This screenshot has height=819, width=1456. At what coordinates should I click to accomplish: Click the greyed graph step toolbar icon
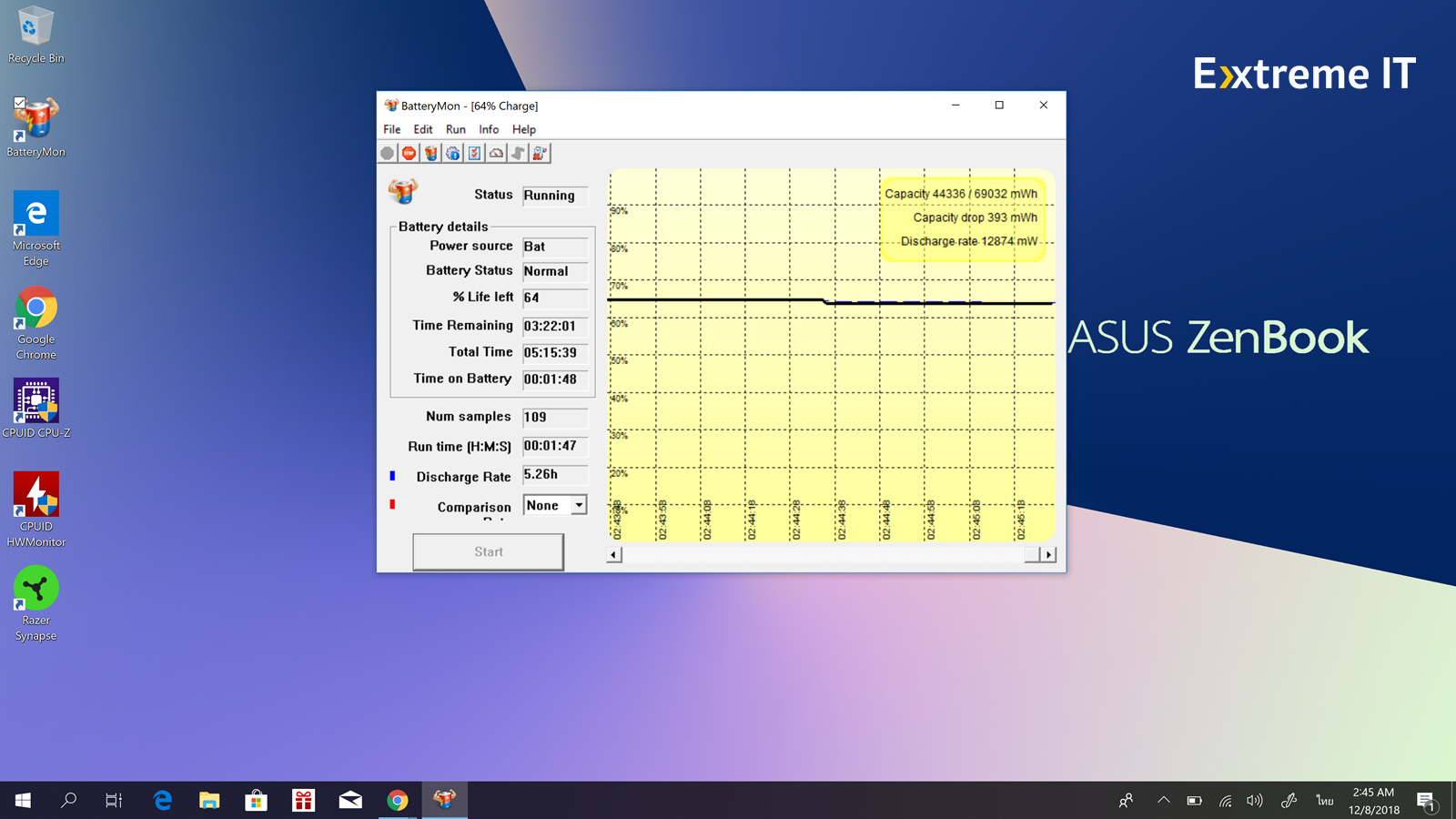click(519, 153)
